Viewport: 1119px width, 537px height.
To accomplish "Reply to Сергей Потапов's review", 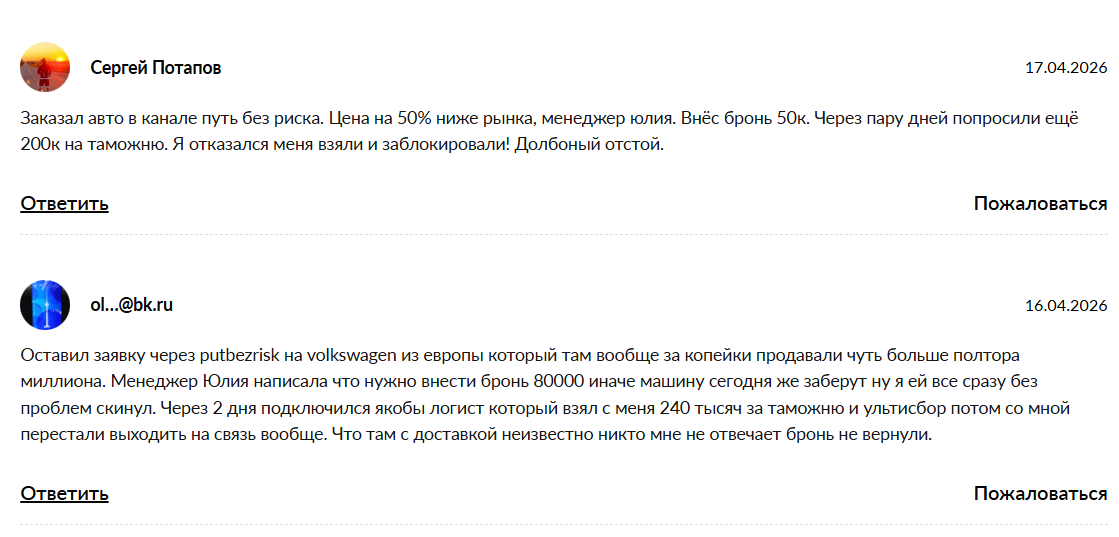I will point(64,204).
